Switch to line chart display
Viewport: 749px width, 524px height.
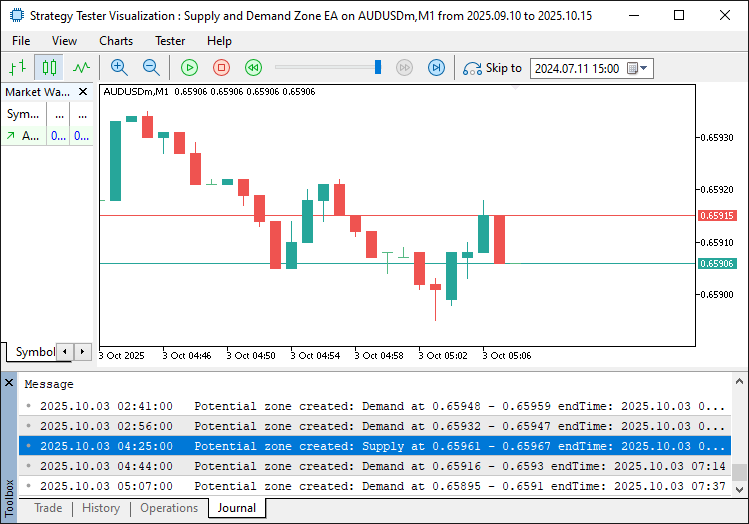(x=81, y=68)
